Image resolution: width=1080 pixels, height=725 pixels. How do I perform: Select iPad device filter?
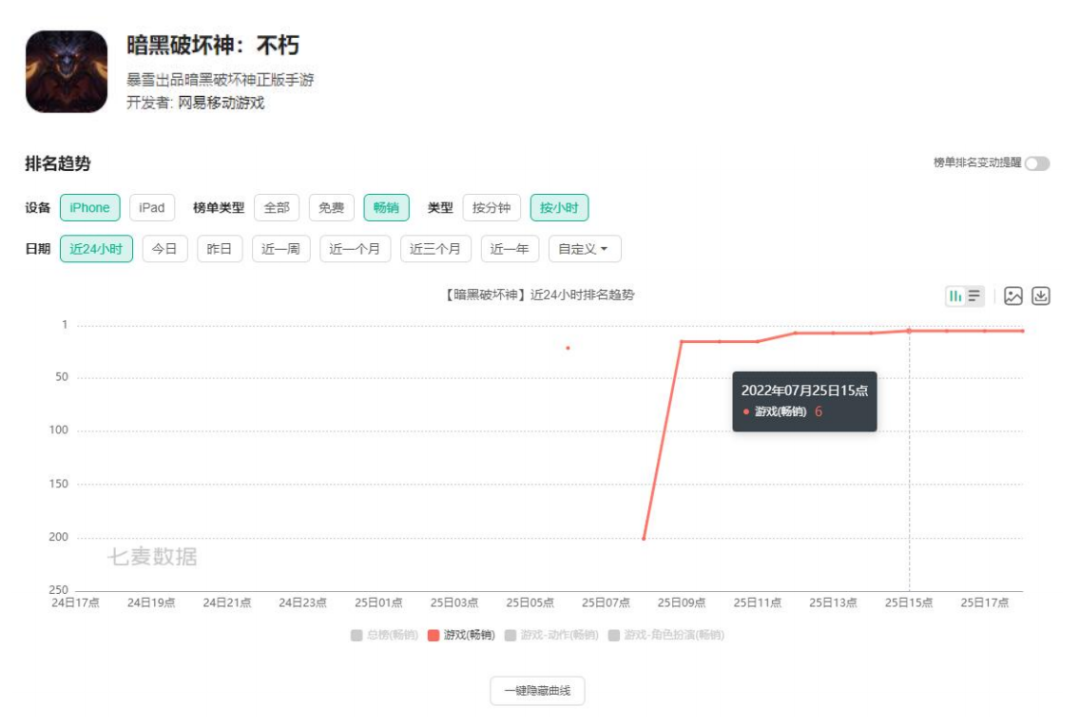point(152,208)
